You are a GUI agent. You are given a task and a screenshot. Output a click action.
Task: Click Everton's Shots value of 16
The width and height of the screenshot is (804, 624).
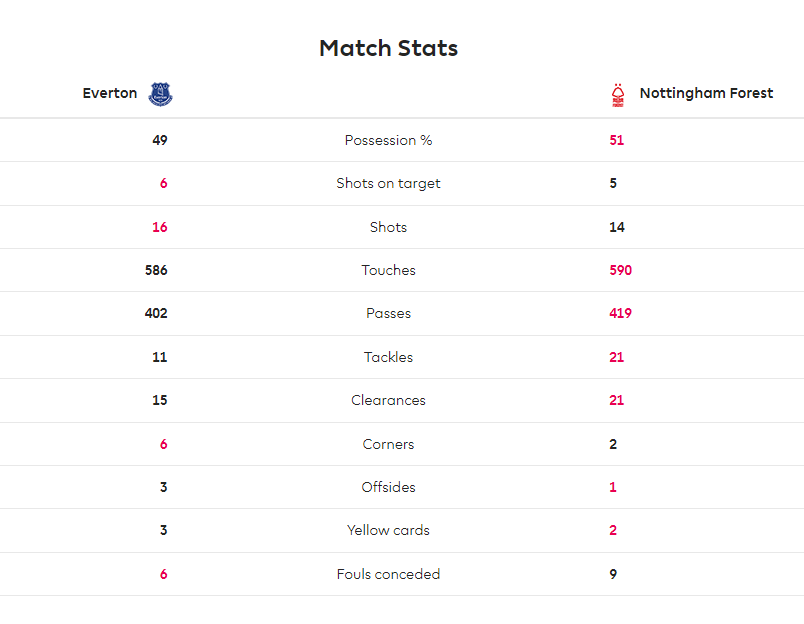click(x=159, y=227)
